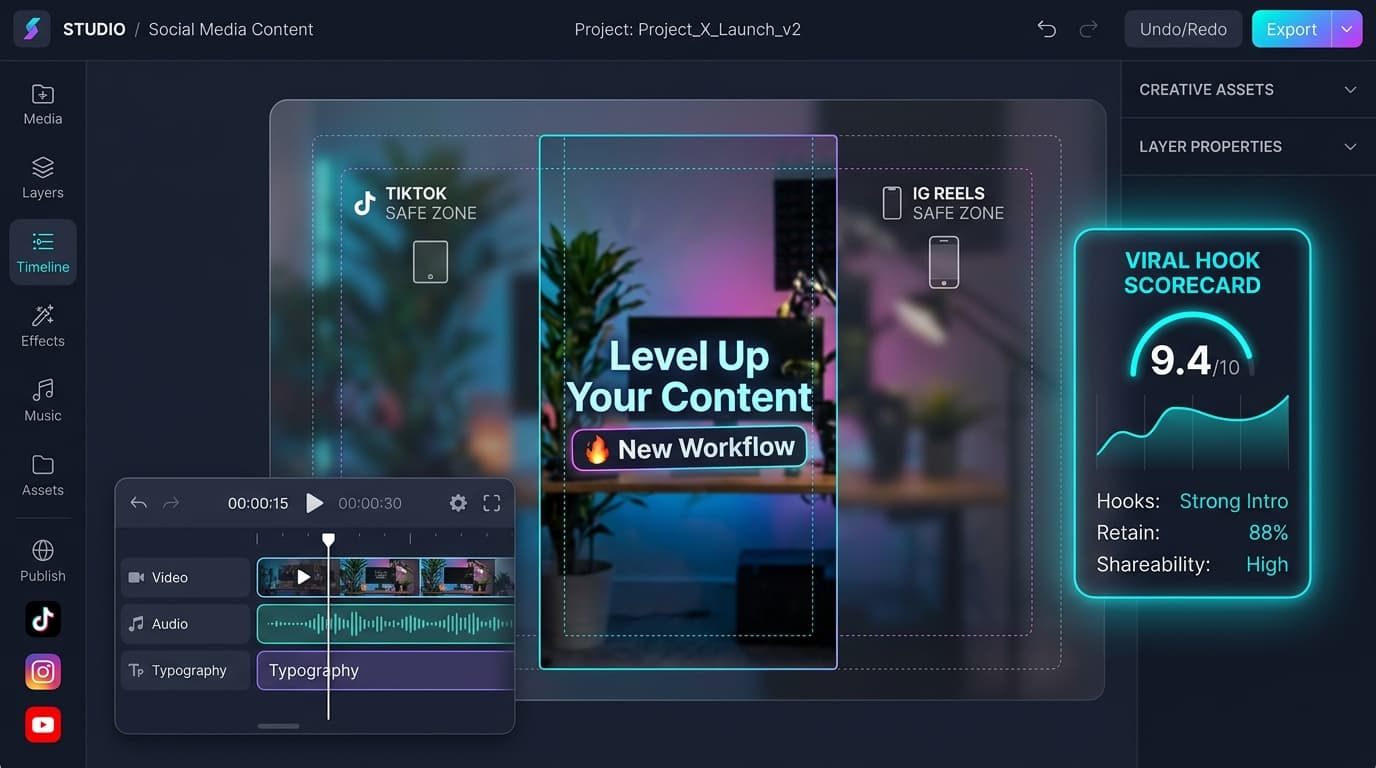Screen dimensions: 1376x768
Task: Open the Export options dropdown arrow
Action: pyautogui.click(x=1347, y=29)
